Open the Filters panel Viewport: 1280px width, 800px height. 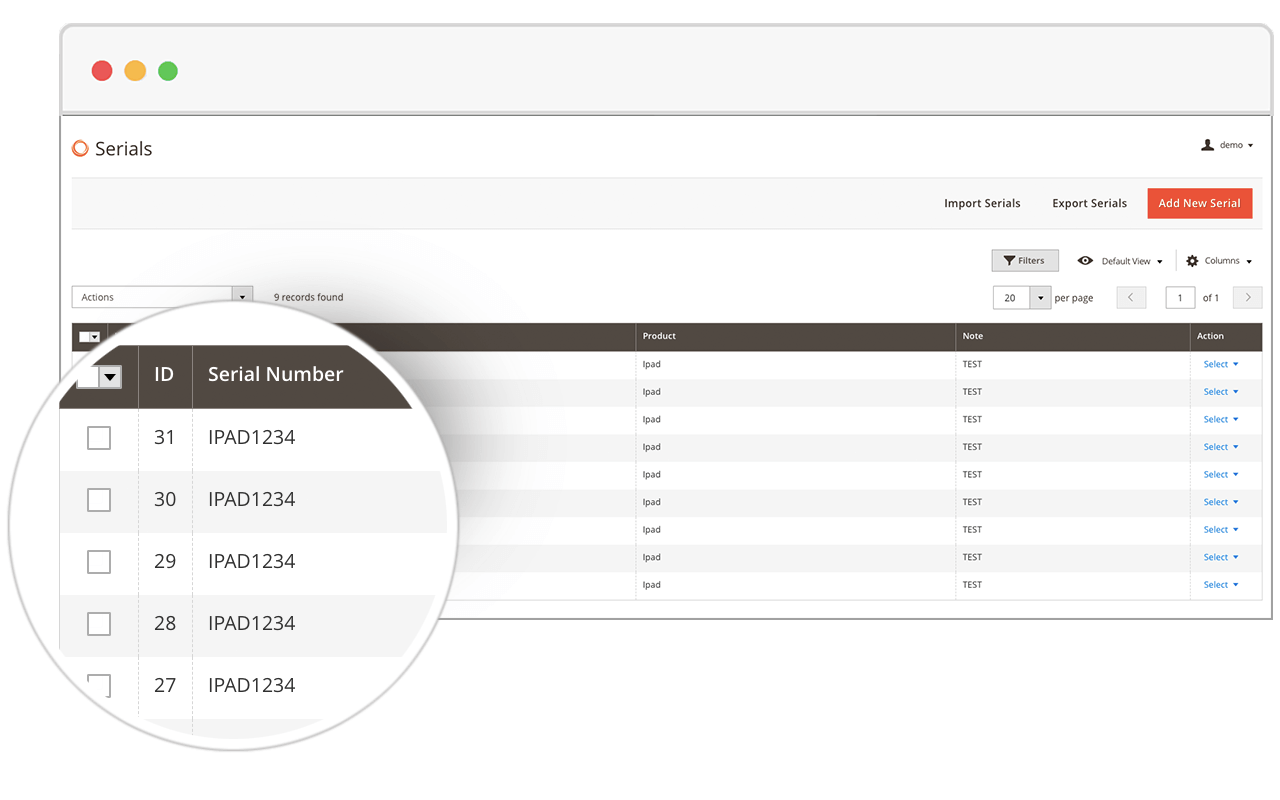coord(1025,260)
